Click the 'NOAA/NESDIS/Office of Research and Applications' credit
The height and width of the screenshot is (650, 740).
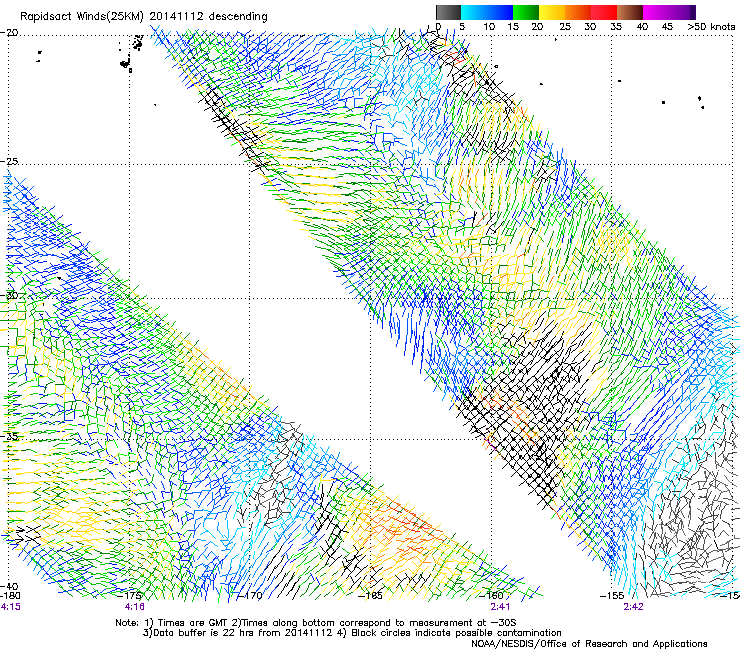589,644
